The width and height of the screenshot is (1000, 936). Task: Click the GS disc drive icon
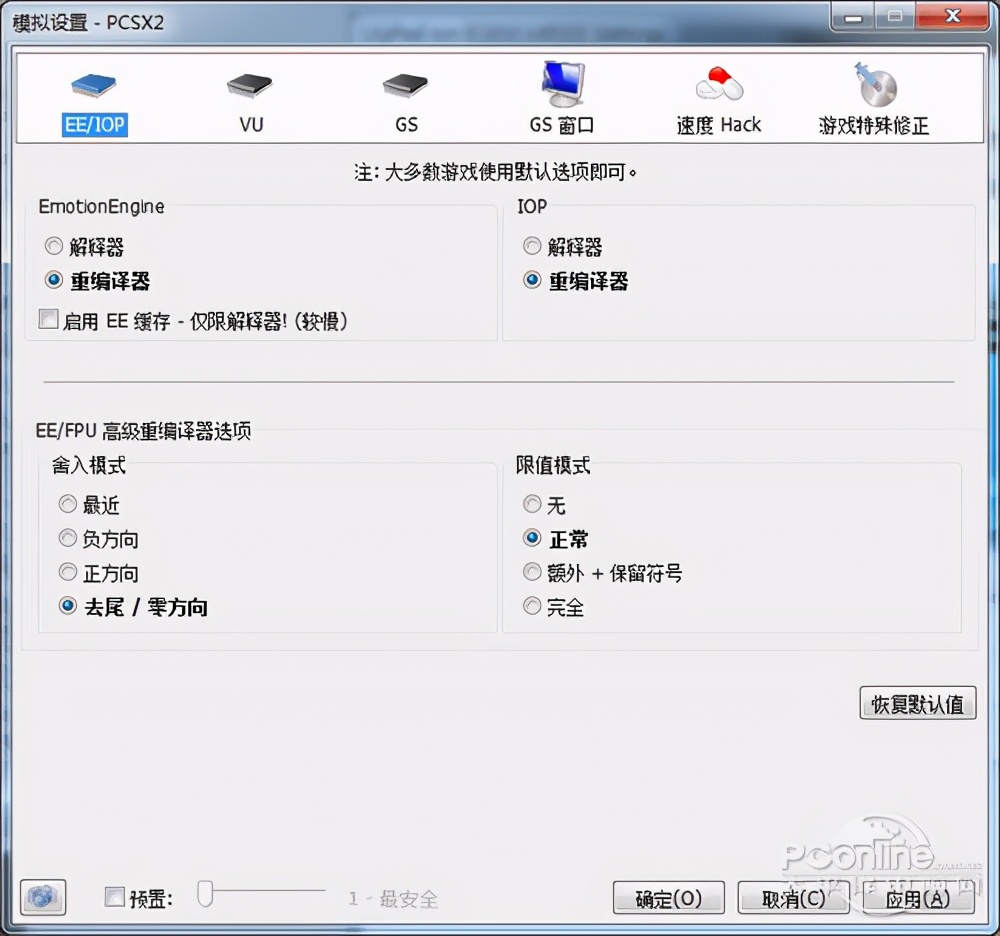click(405, 86)
